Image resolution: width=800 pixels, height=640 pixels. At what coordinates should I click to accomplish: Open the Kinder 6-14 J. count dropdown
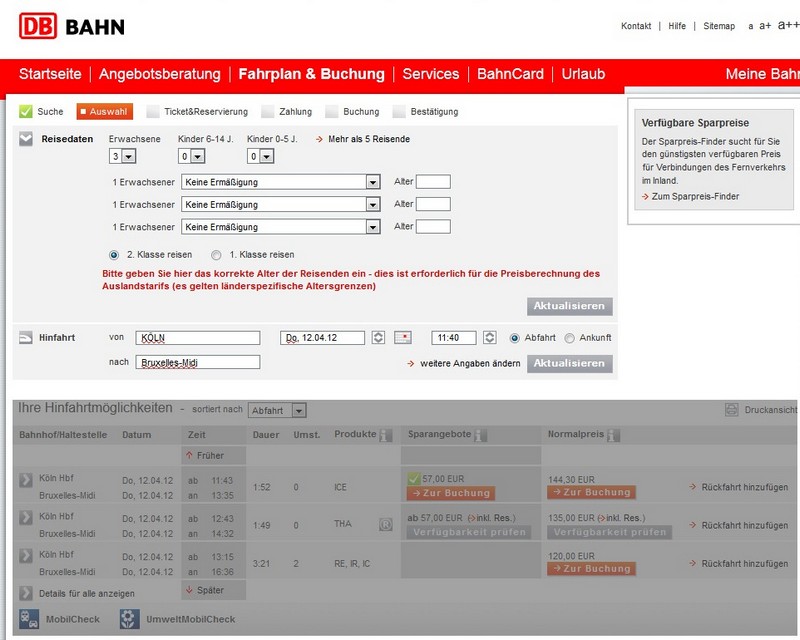pyautogui.click(x=191, y=156)
